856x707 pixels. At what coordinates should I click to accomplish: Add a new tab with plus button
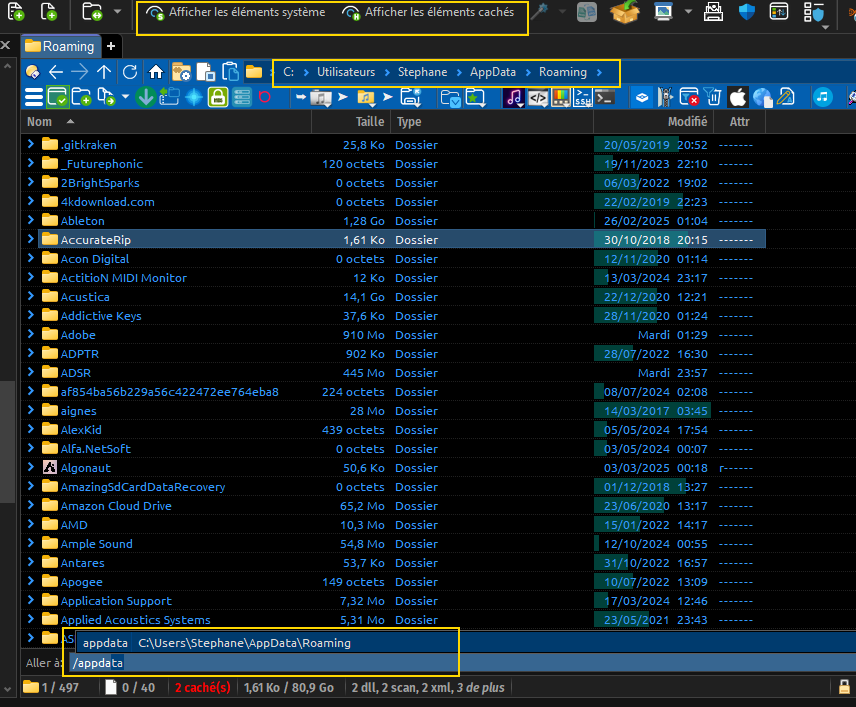[111, 46]
